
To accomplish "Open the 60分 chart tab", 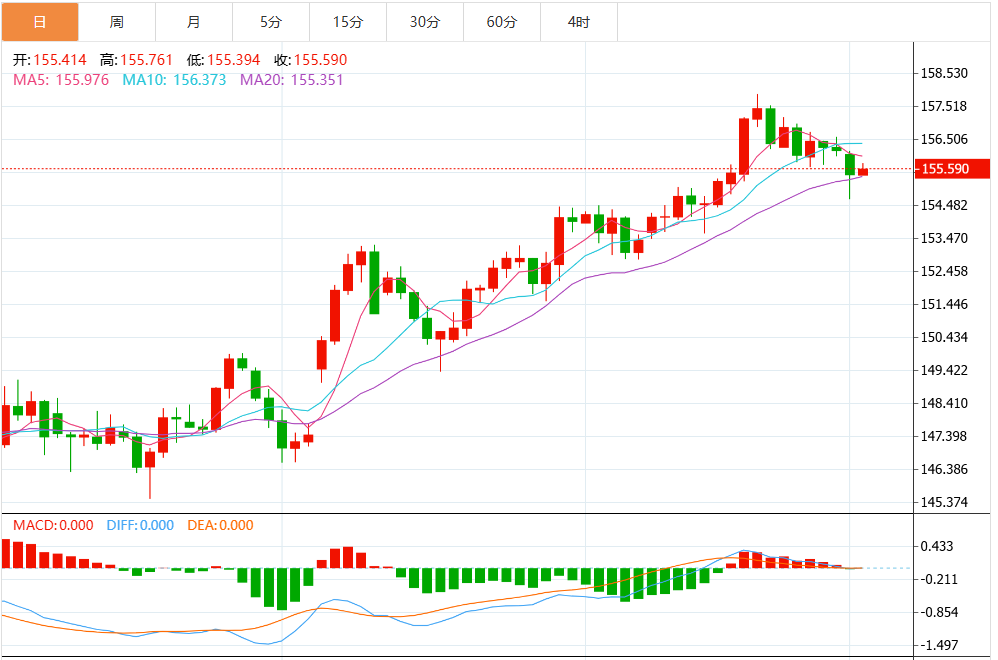I will (502, 22).
